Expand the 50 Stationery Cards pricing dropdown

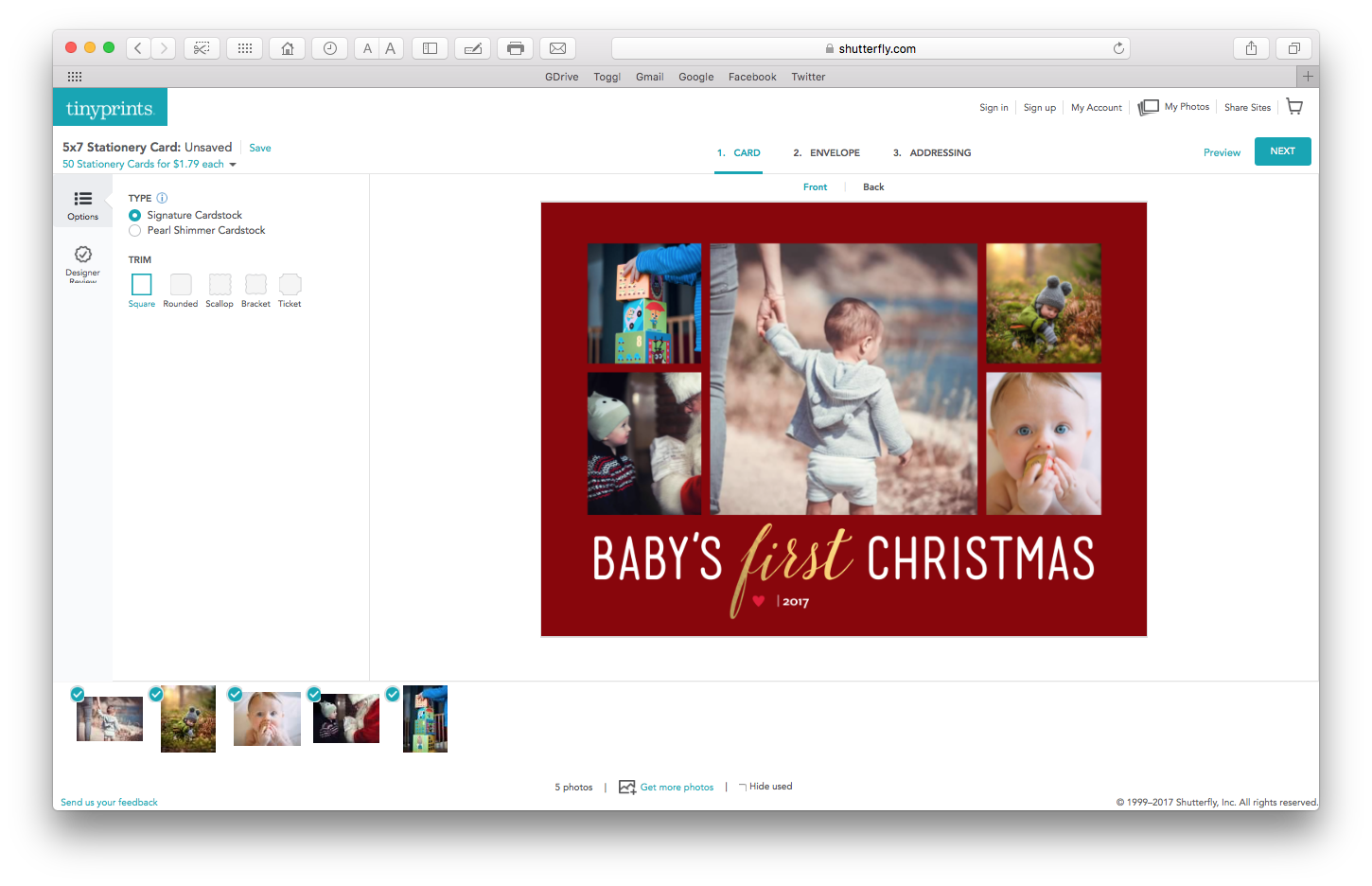[x=150, y=165]
